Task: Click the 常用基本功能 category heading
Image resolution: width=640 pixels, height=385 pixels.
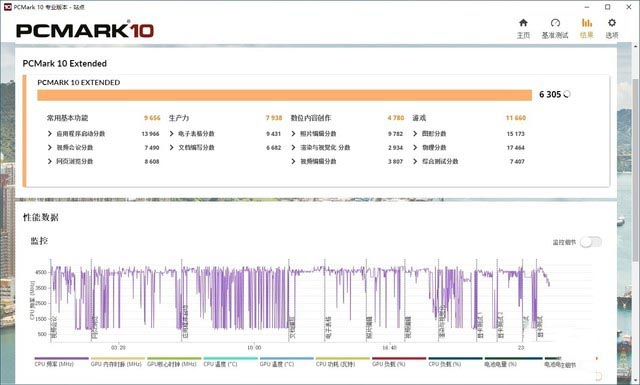Action: [x=67, y=118]
